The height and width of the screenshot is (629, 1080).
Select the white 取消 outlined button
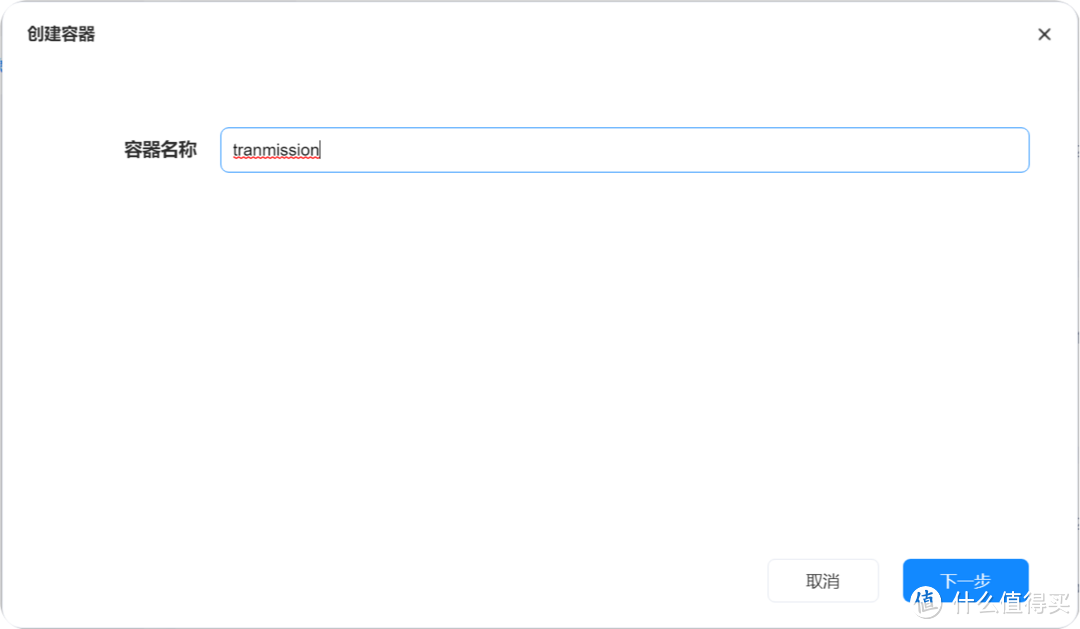(822, 580)
